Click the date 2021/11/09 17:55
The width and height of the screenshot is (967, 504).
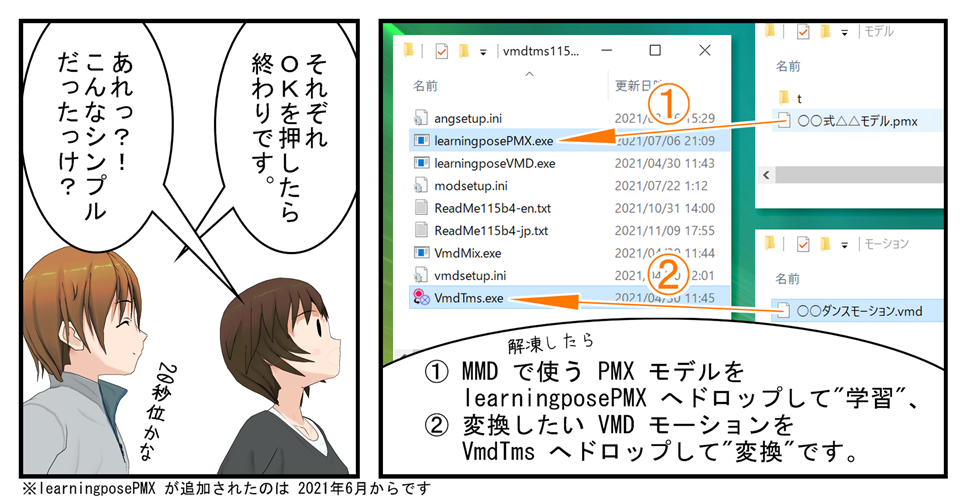(664, 231)
